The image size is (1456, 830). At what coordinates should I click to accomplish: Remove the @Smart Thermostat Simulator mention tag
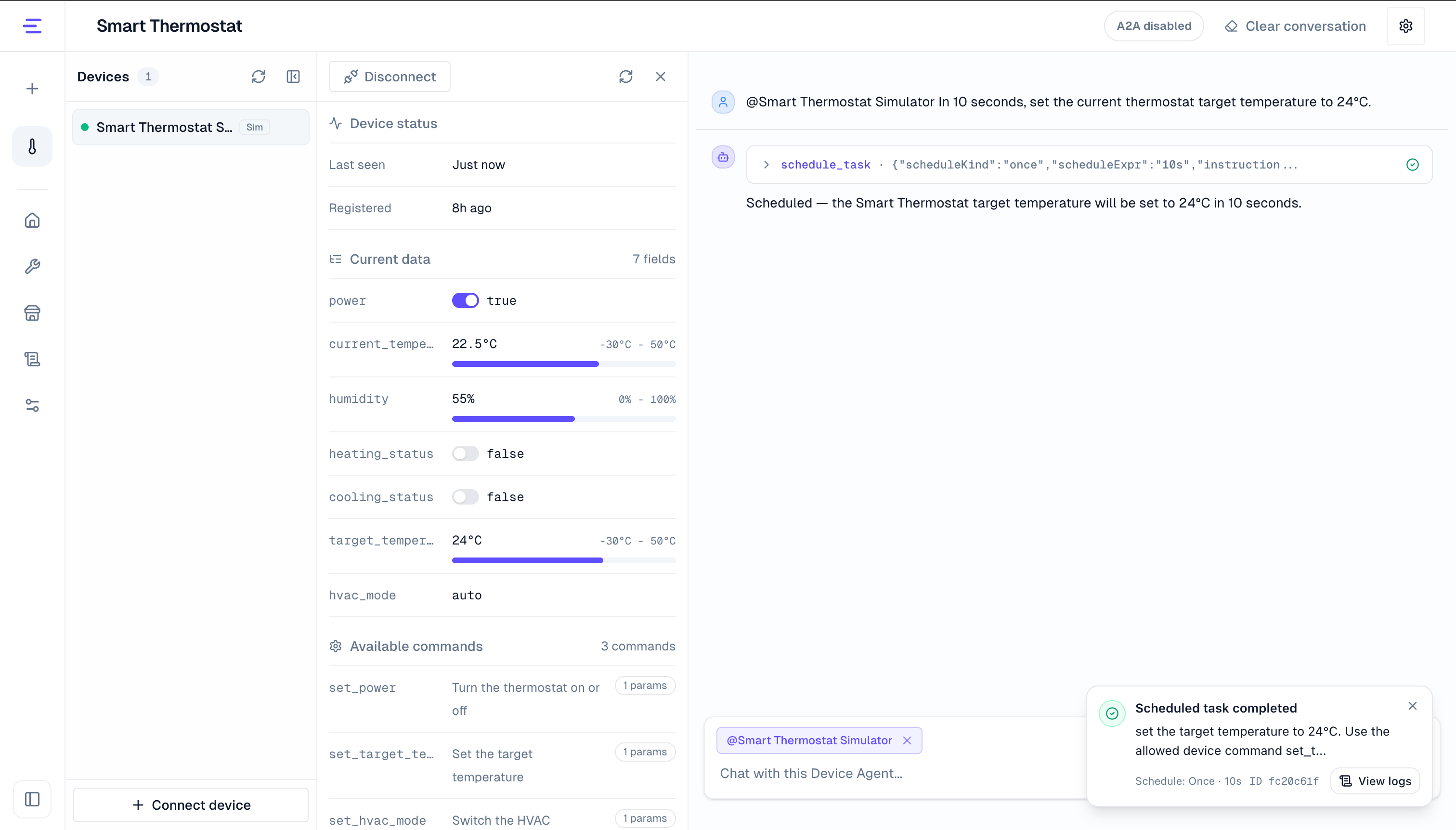pyautogui.click(x=907, y=740)
